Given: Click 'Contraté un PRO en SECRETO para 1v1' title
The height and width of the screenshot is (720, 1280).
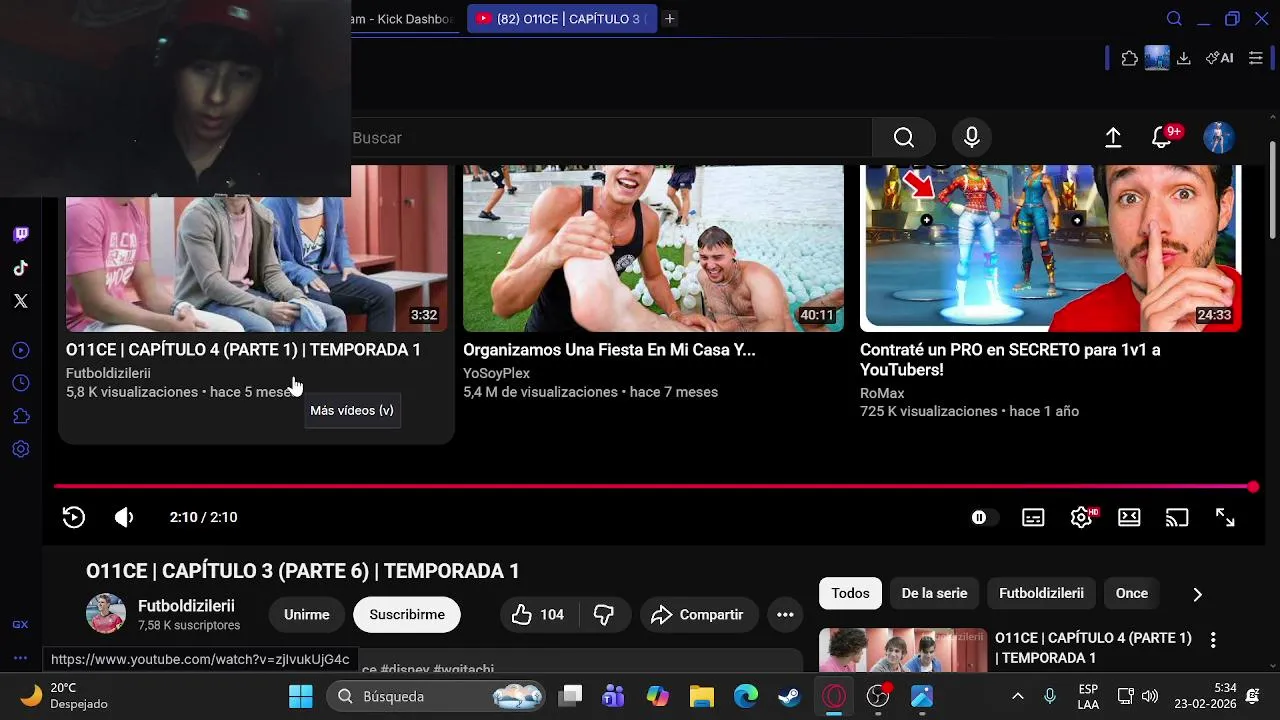Looking at the screenshot, I should [1010, 360].
